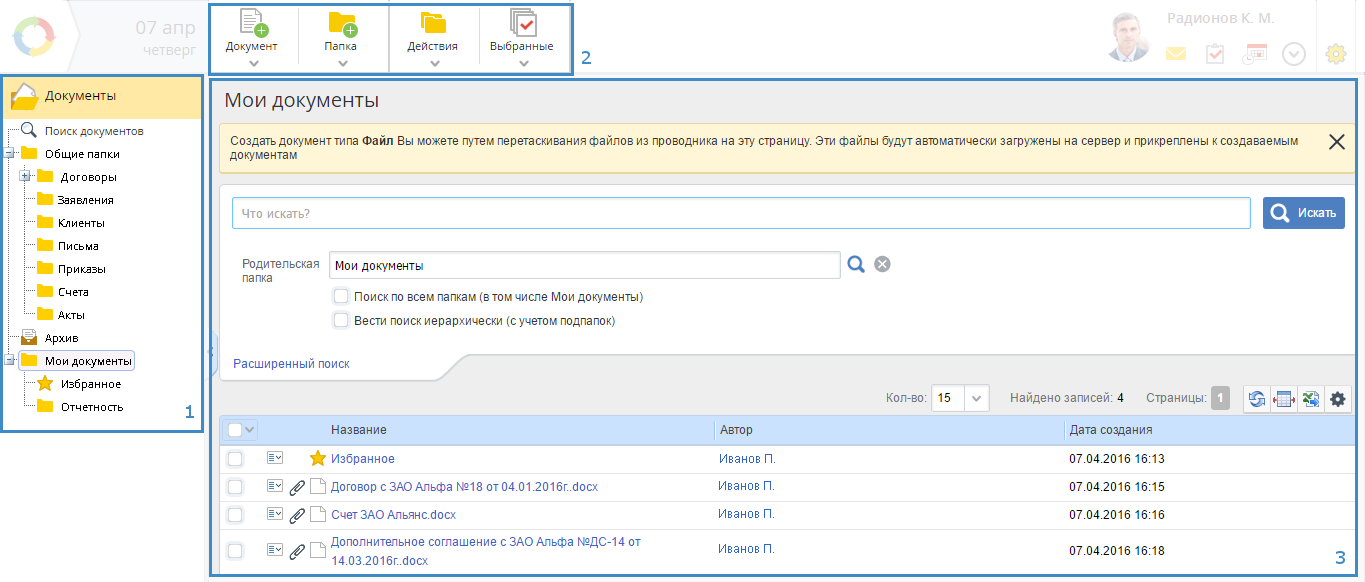Clear the parent folder field with the grey X icon
Image resolution: width=1365 pixels, height=582 pixels.
pos(882,264)
